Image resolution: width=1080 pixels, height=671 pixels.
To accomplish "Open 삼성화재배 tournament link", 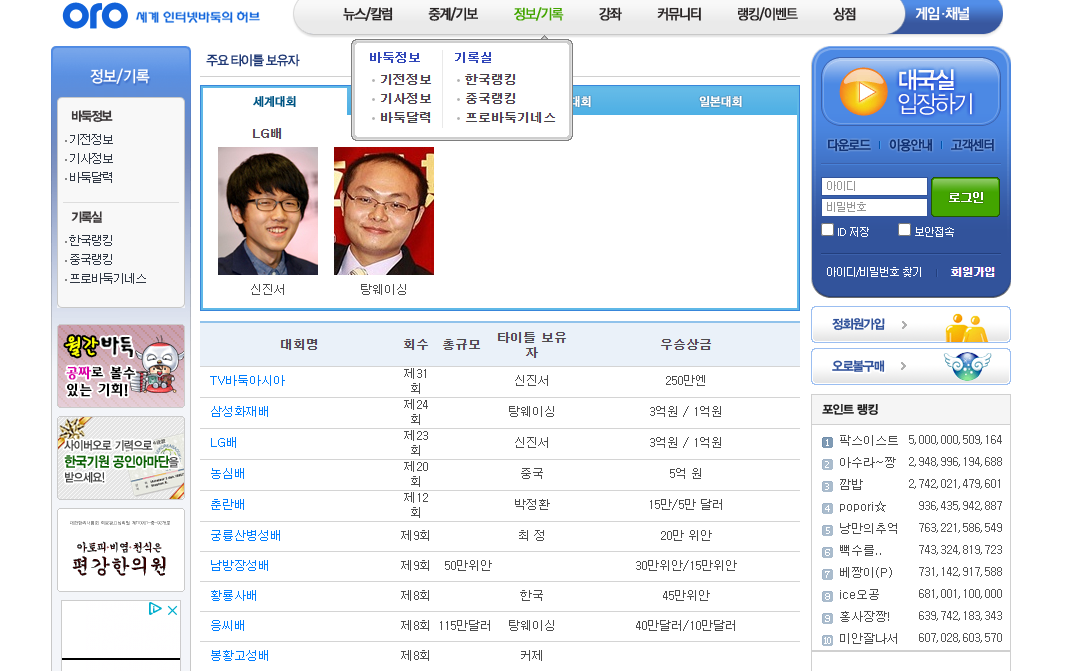I will click(240, 411).
